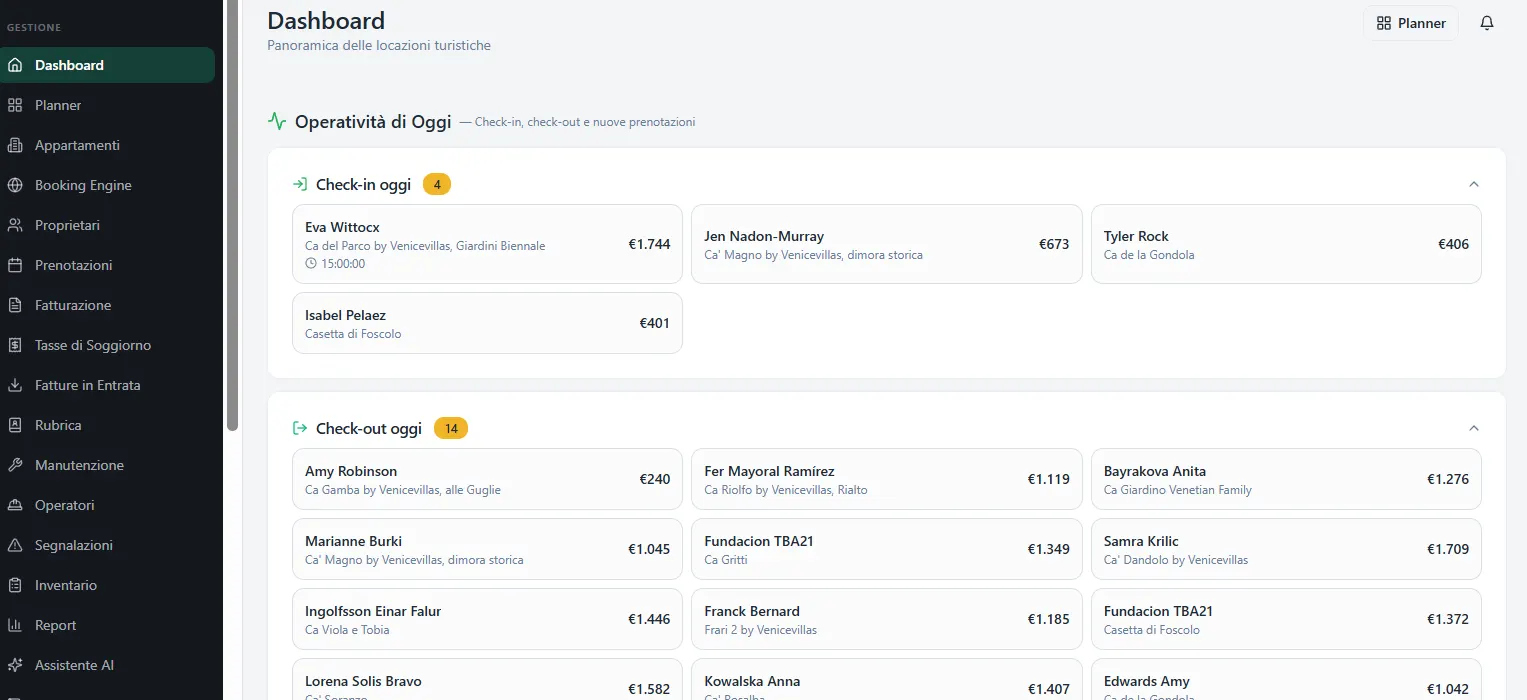Screen dimensions: 1527x700
Task: Click the Fatturazione document icon
Action: tap(15, 305)
